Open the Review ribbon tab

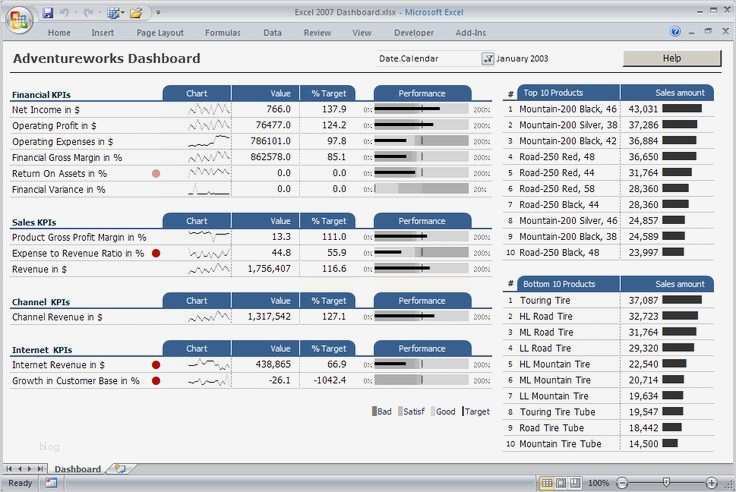317,32
